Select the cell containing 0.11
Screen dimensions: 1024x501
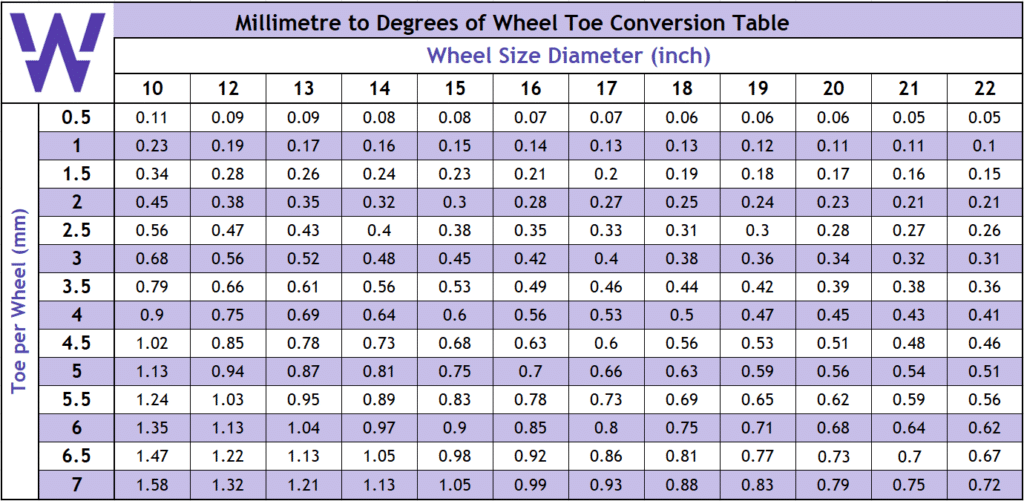[152, 117]
